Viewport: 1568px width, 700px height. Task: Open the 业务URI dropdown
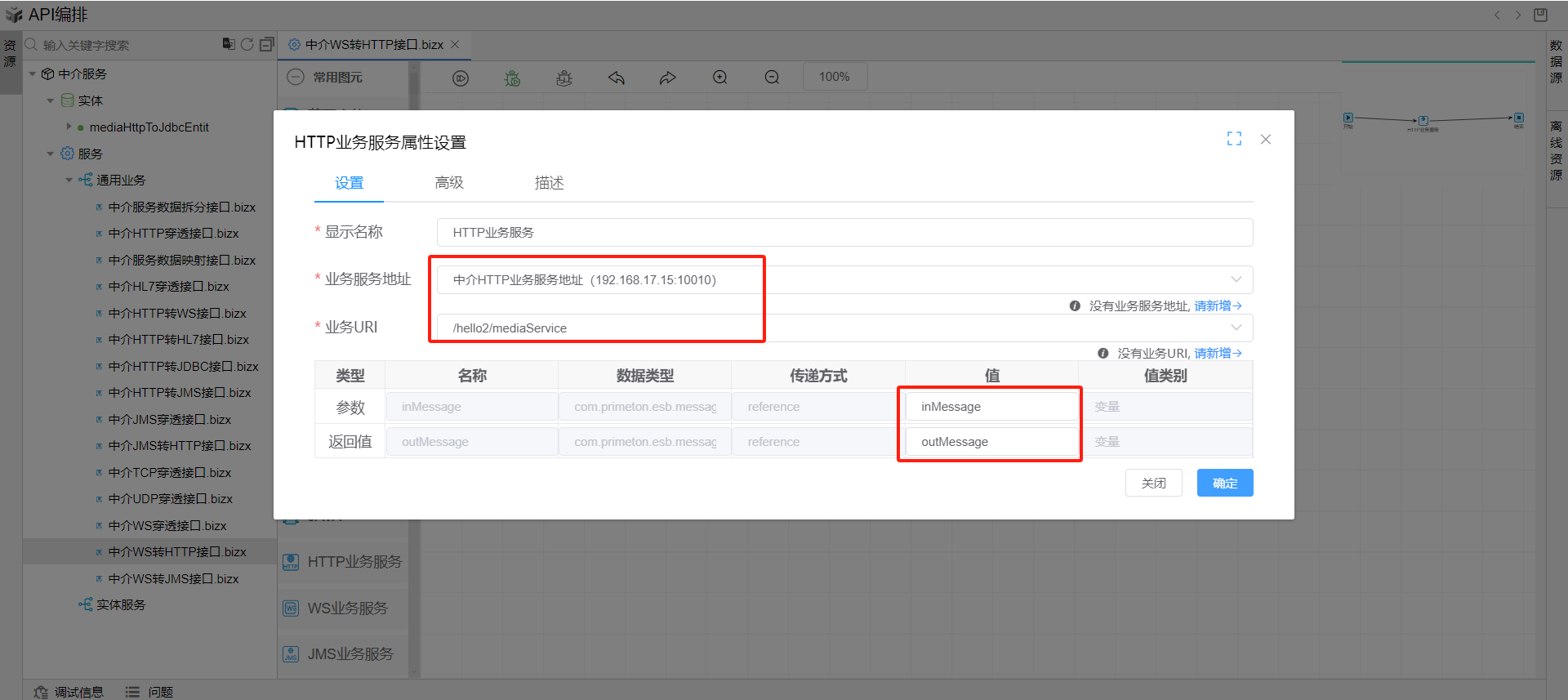point(1236,328)
